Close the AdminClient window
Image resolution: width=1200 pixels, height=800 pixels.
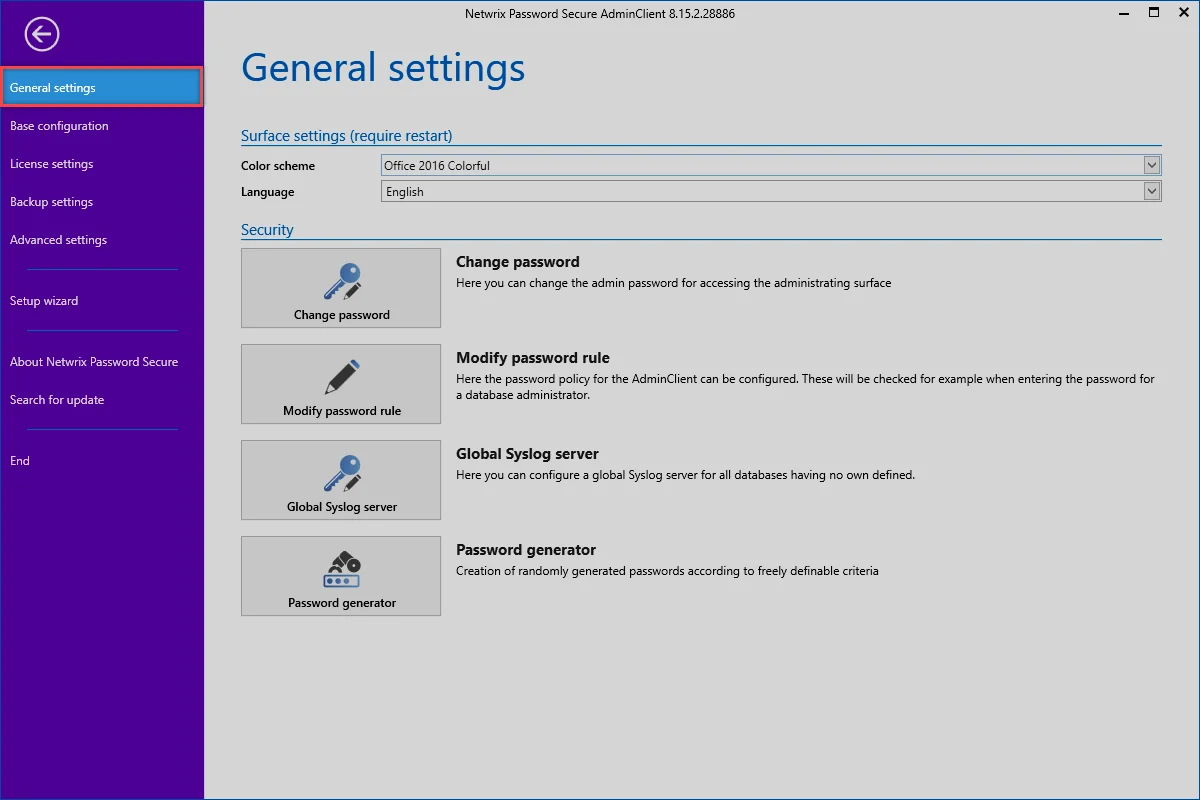pos(1184,13)
